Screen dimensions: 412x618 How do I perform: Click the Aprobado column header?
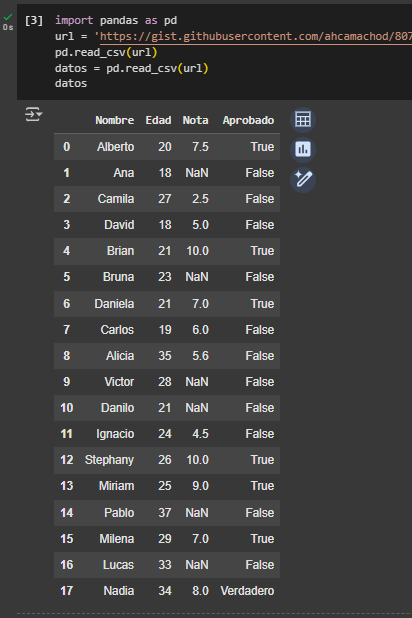(248, 120)
